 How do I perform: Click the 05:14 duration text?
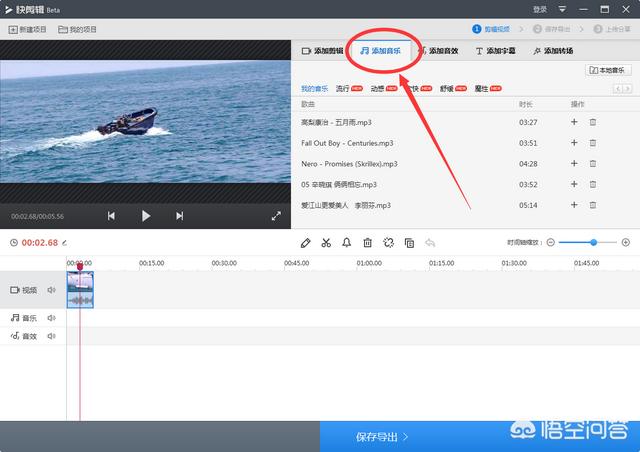coord(528,205)
